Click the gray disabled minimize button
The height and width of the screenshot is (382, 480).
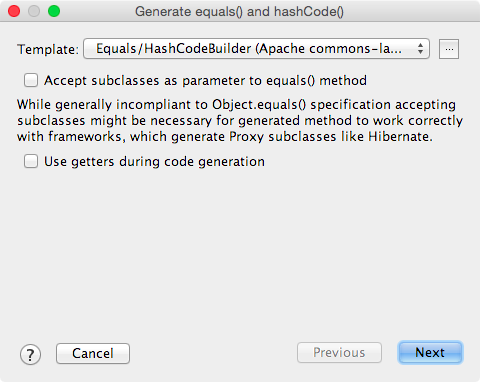(x=34, y=11)
